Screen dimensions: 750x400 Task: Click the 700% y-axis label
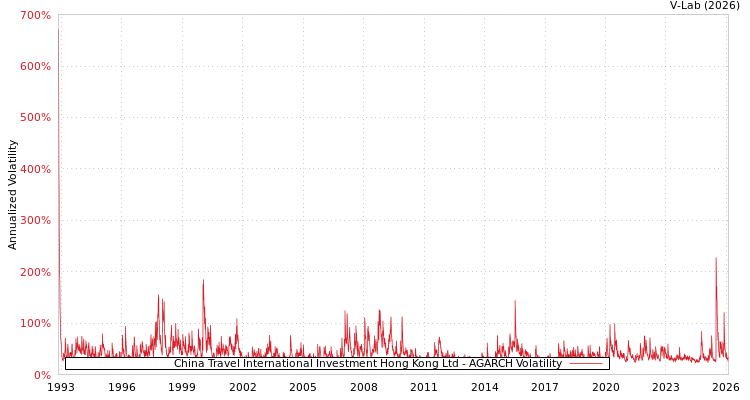[x=35, y=15]
